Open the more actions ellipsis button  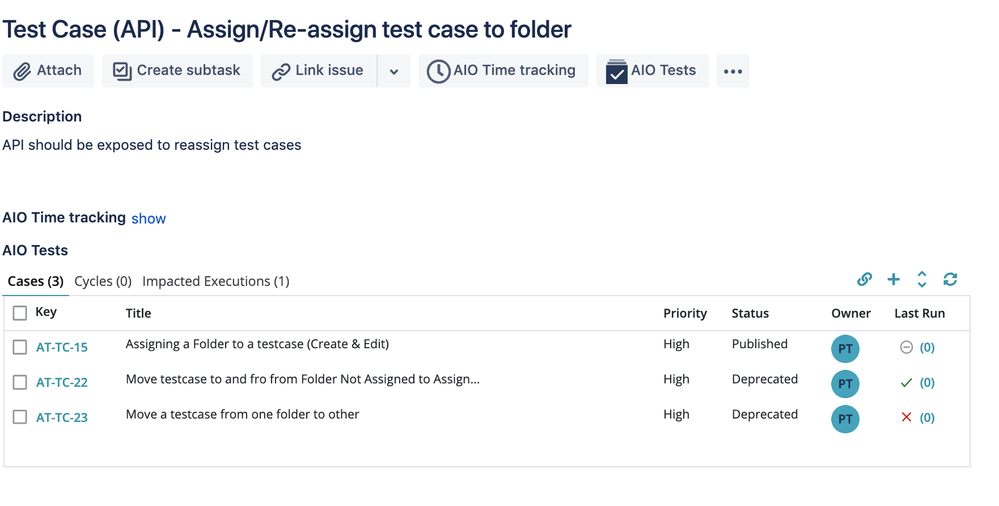tap(733, 71)
